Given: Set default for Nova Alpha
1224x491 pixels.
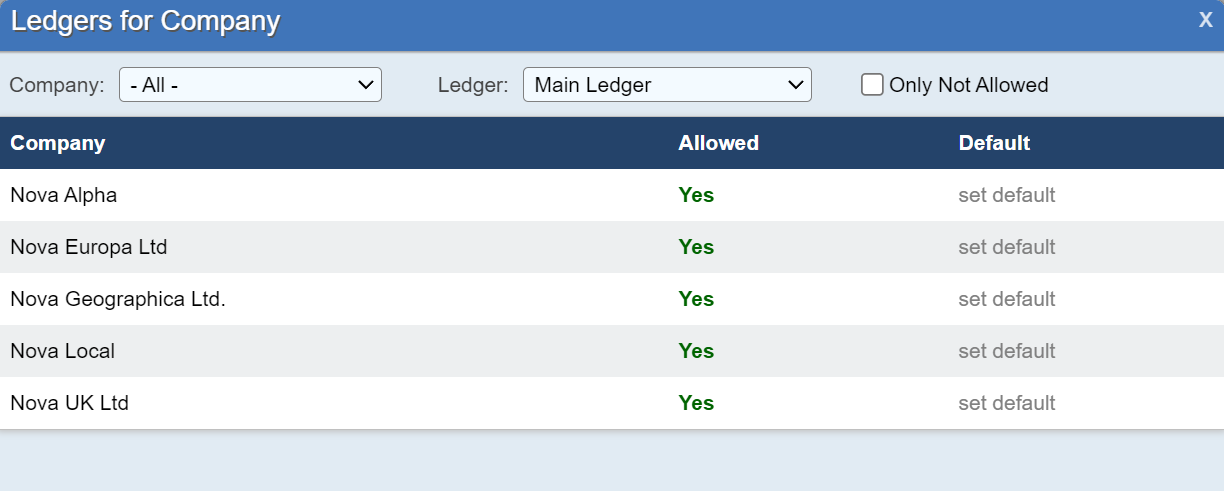Looking at the screenshot, I should pyautogui.click(x=1006, y=195).
